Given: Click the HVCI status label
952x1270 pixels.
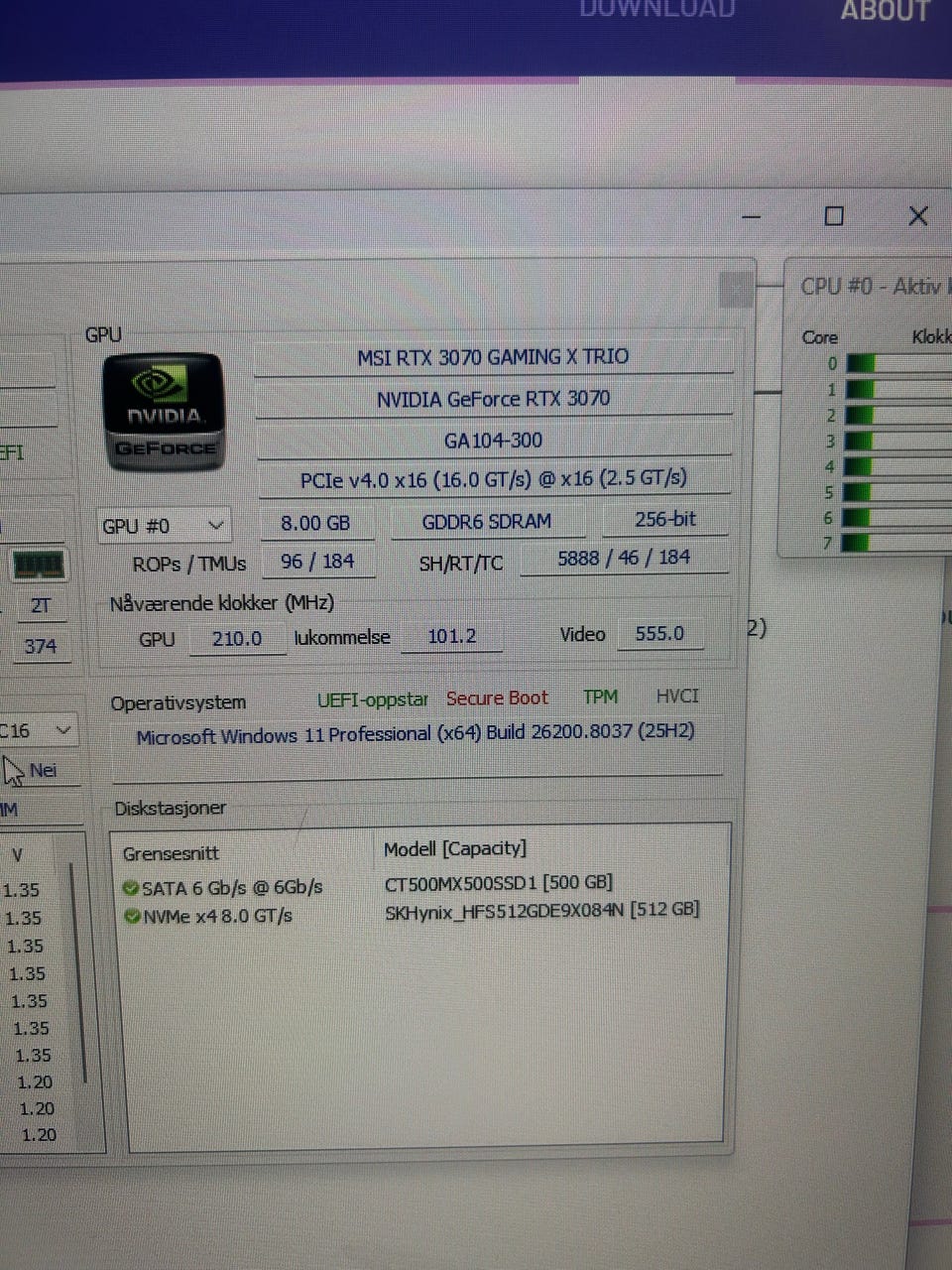Looking at the screenshot, I should pyautogui.click(x=677, y=696).
